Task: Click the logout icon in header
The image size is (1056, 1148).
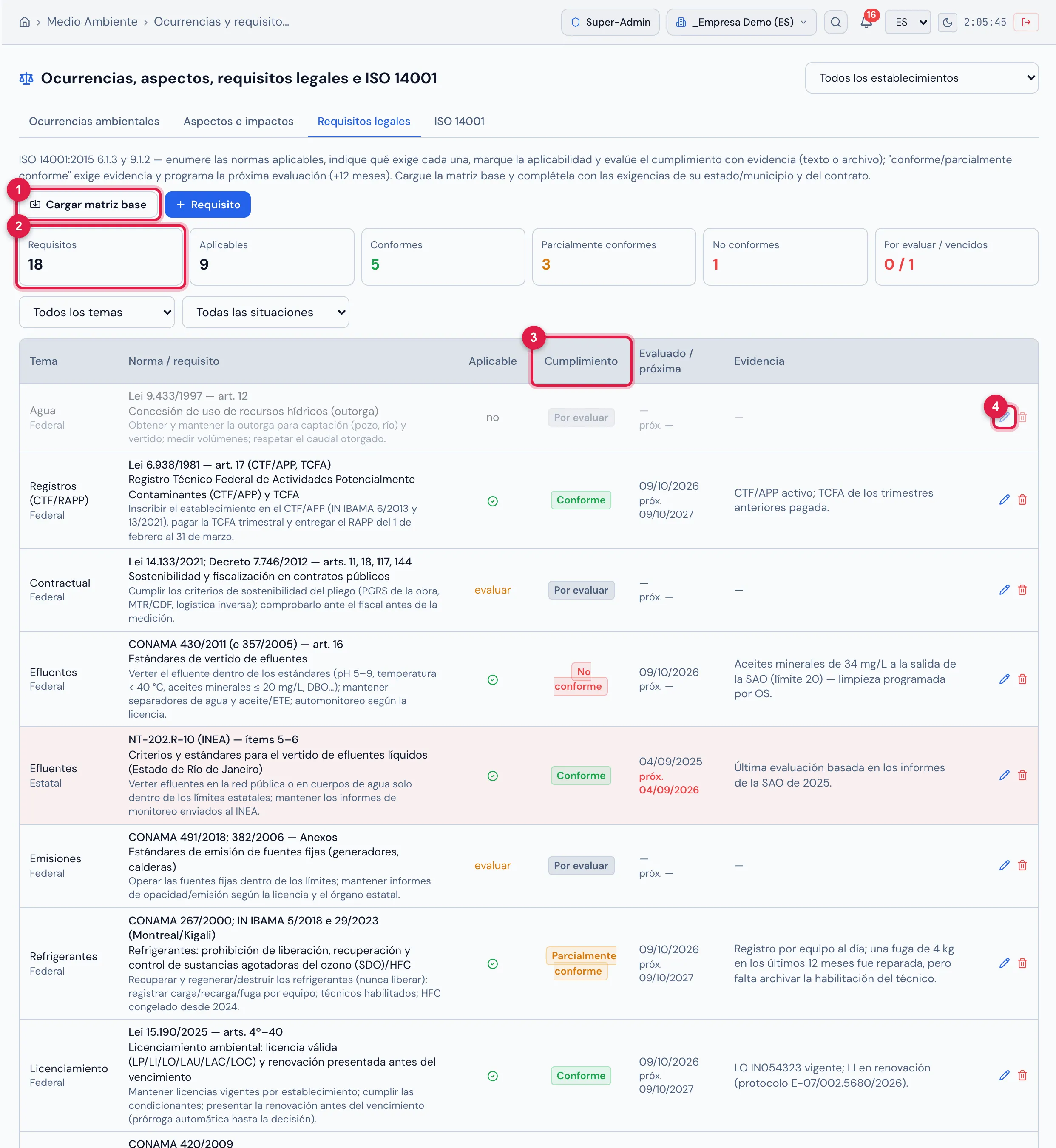Action: tap(1026, 22)
